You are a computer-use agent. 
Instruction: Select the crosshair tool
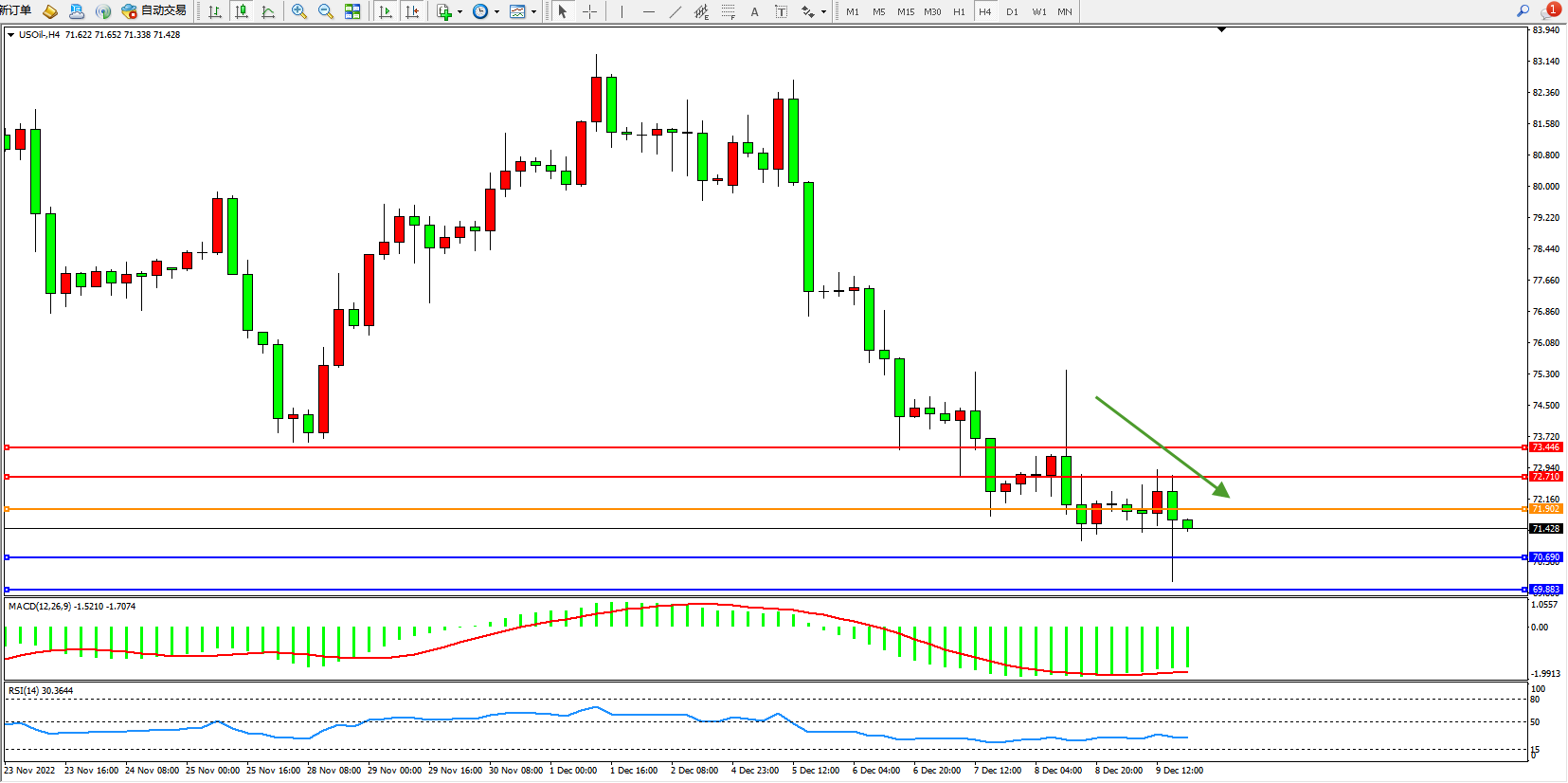[x=589, y=11]
